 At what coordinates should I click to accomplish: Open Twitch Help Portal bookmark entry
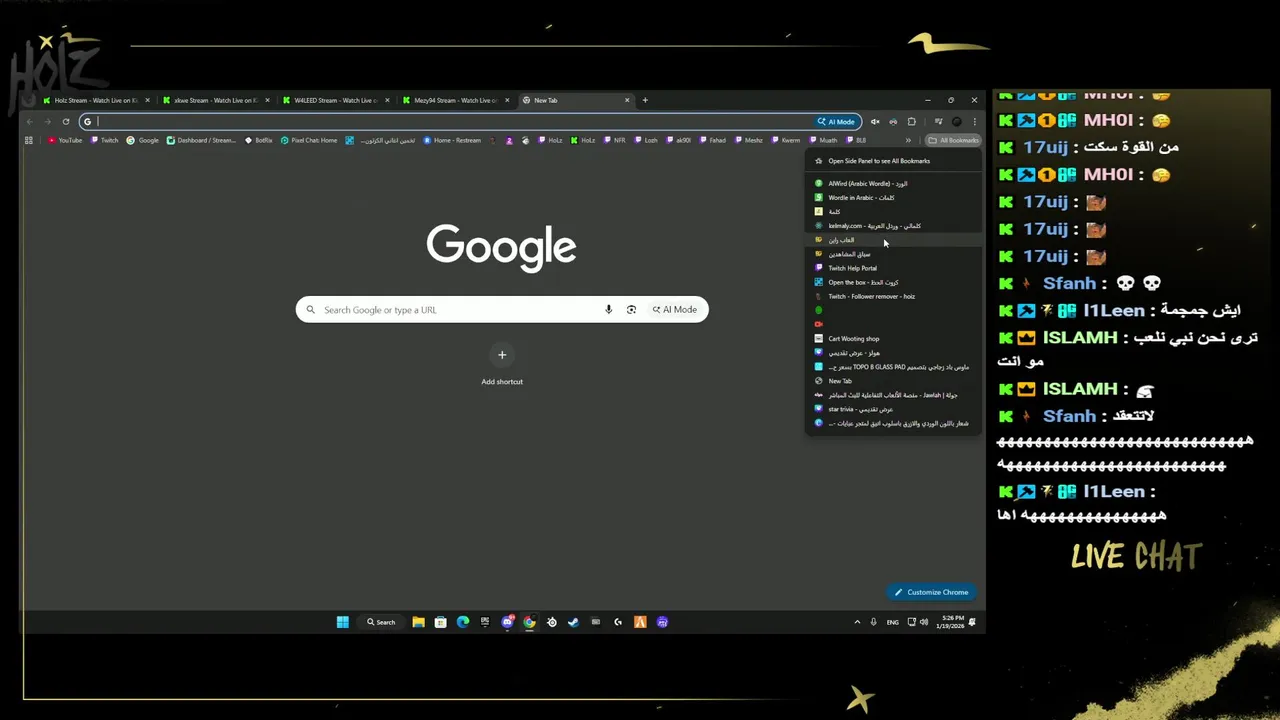pyautogui.click(x=894, y=268)
